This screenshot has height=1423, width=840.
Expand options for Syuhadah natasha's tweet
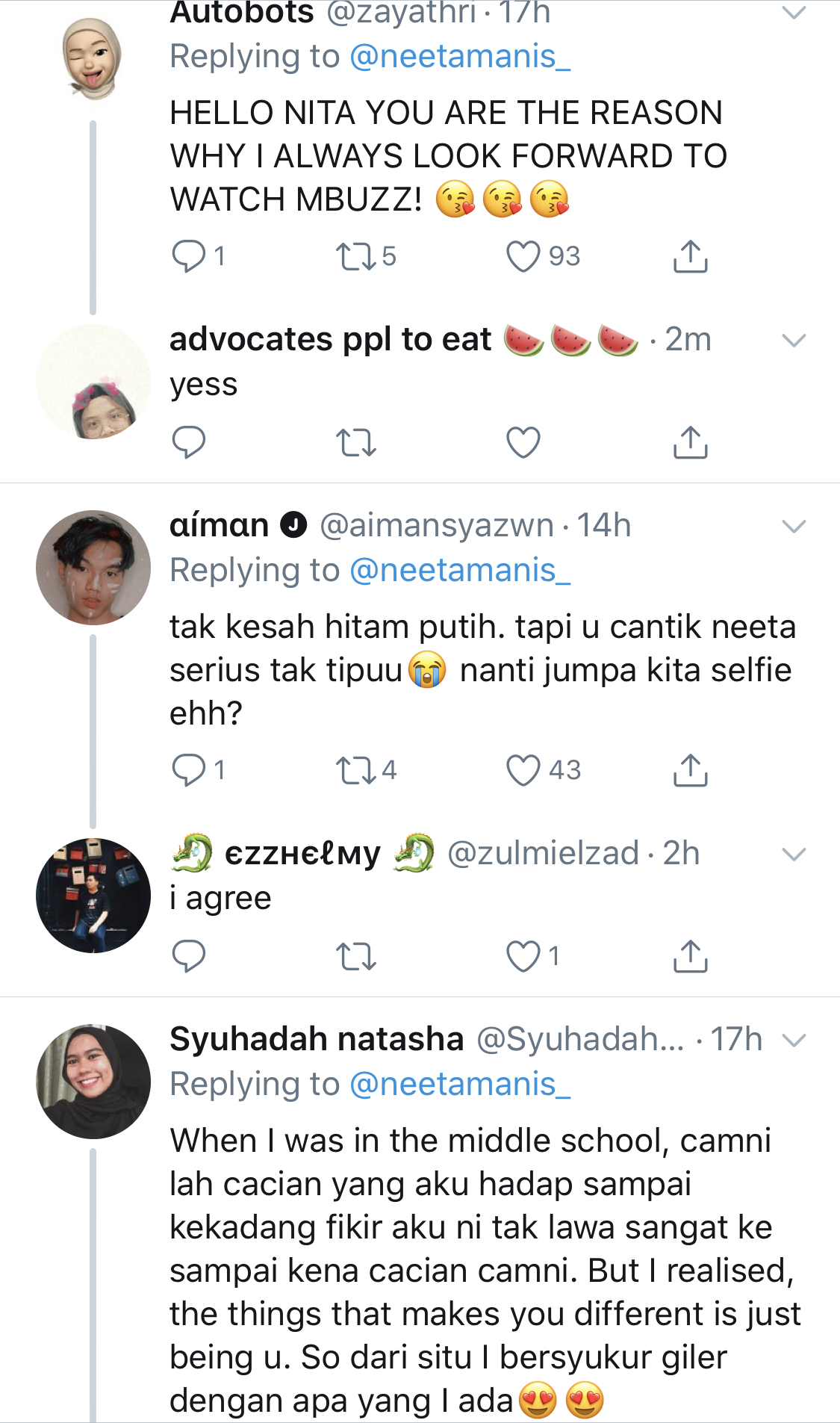click(794, 1040)
